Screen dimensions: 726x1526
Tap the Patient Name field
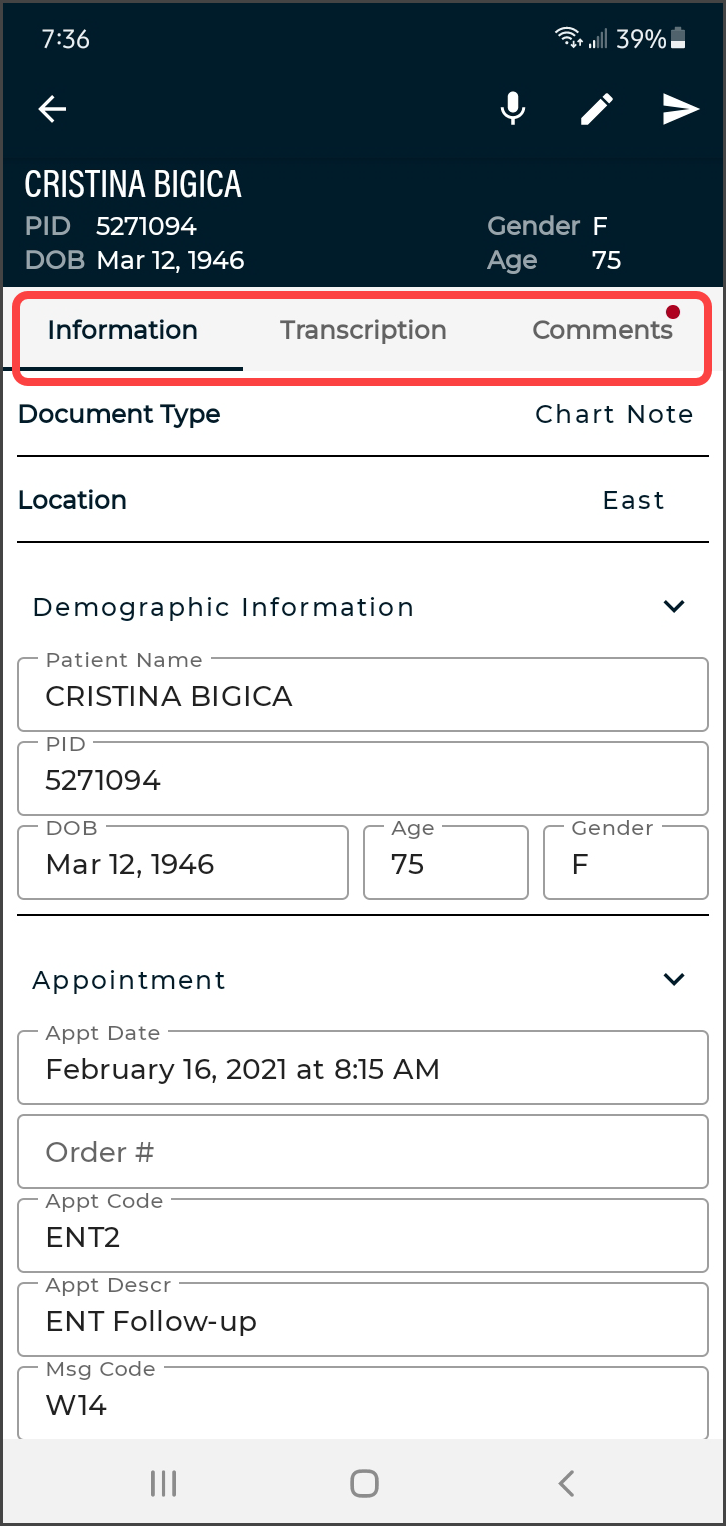click(362, 695)
